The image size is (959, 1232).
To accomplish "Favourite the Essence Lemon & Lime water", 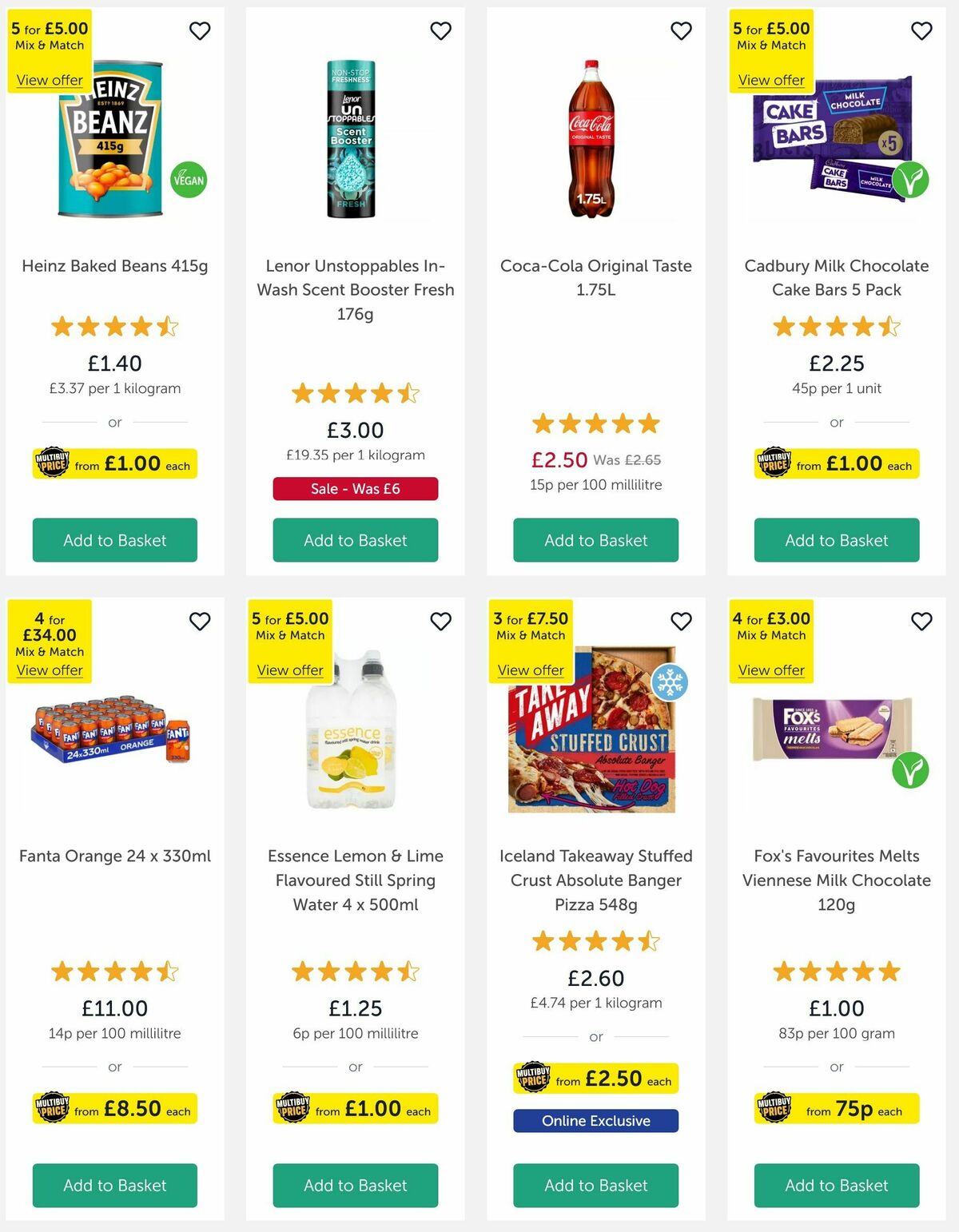I will pyautogui.click(x=440, y=621).
